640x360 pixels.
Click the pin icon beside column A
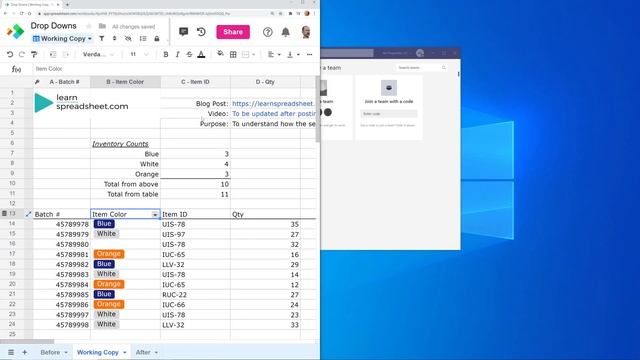(x=37, y=82)
